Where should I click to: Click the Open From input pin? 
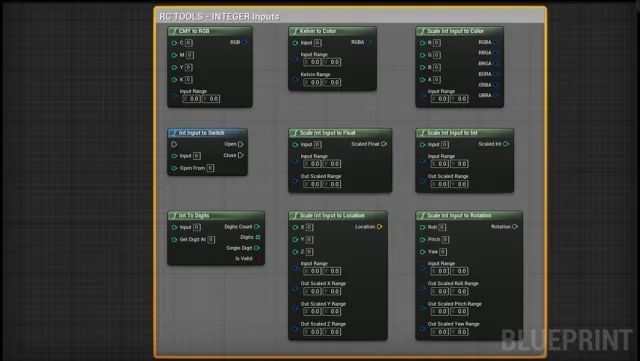pyautogui.click(x=174, y=168)
